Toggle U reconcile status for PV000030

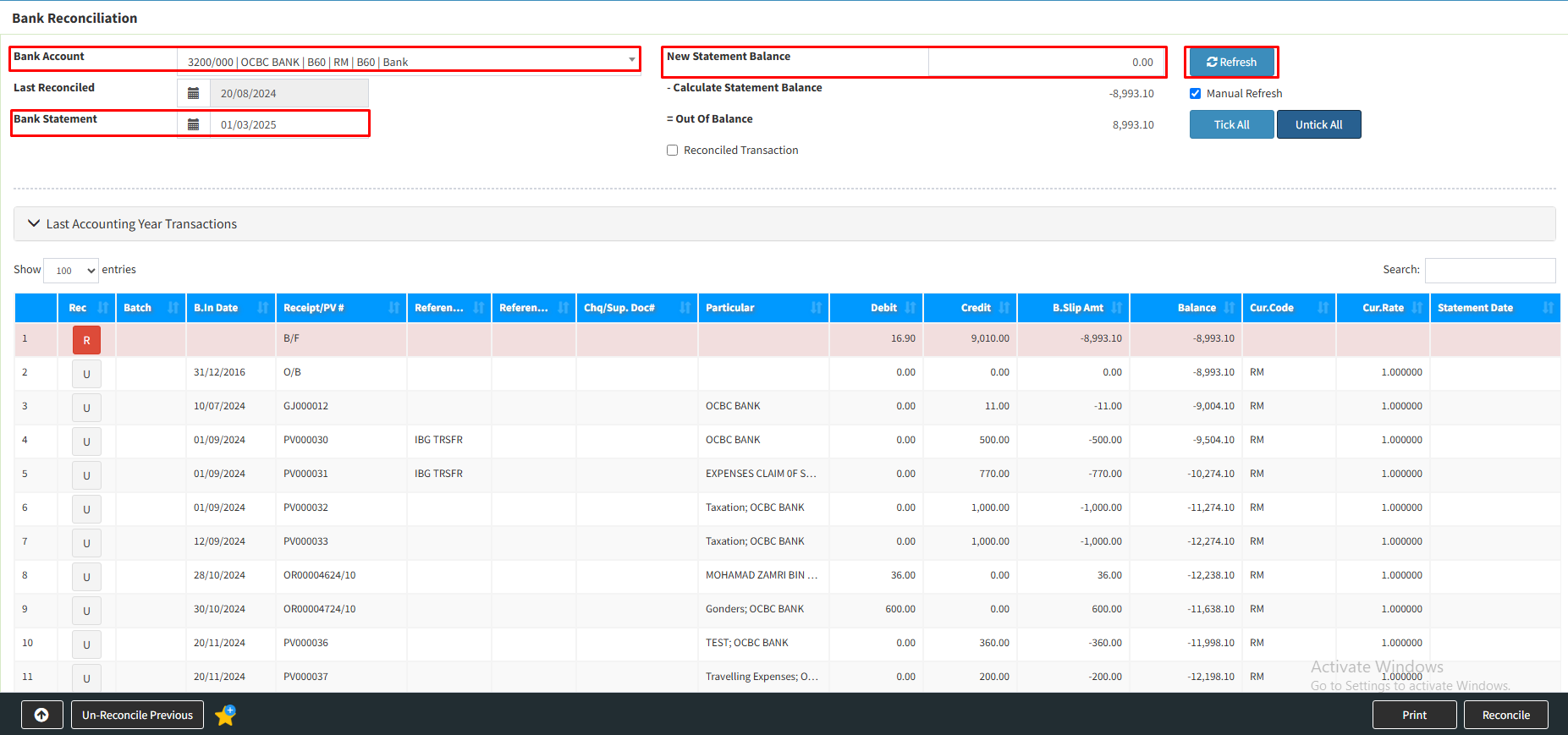click(86, 442)
